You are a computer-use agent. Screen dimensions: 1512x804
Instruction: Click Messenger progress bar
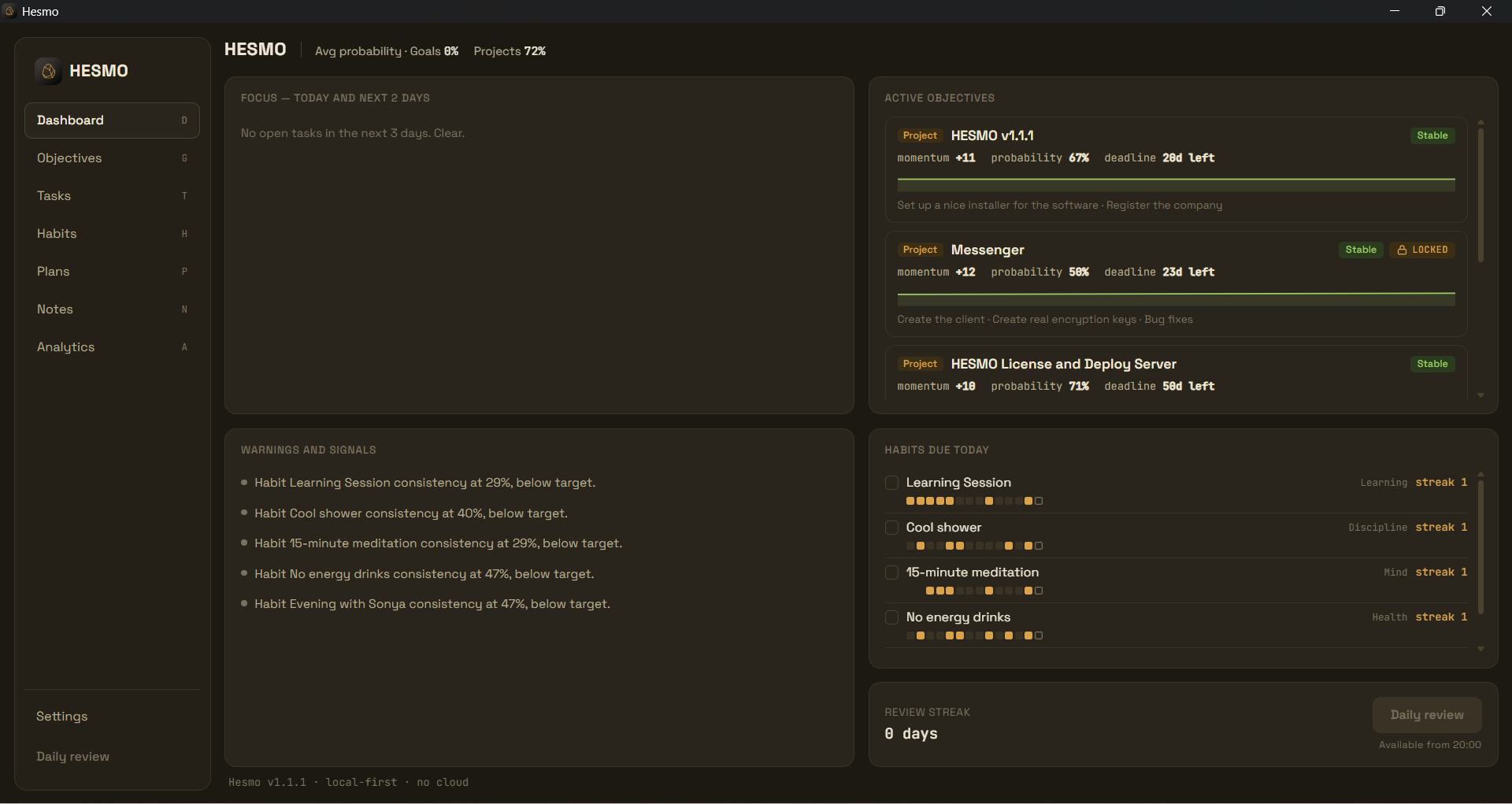[1176, 299]
